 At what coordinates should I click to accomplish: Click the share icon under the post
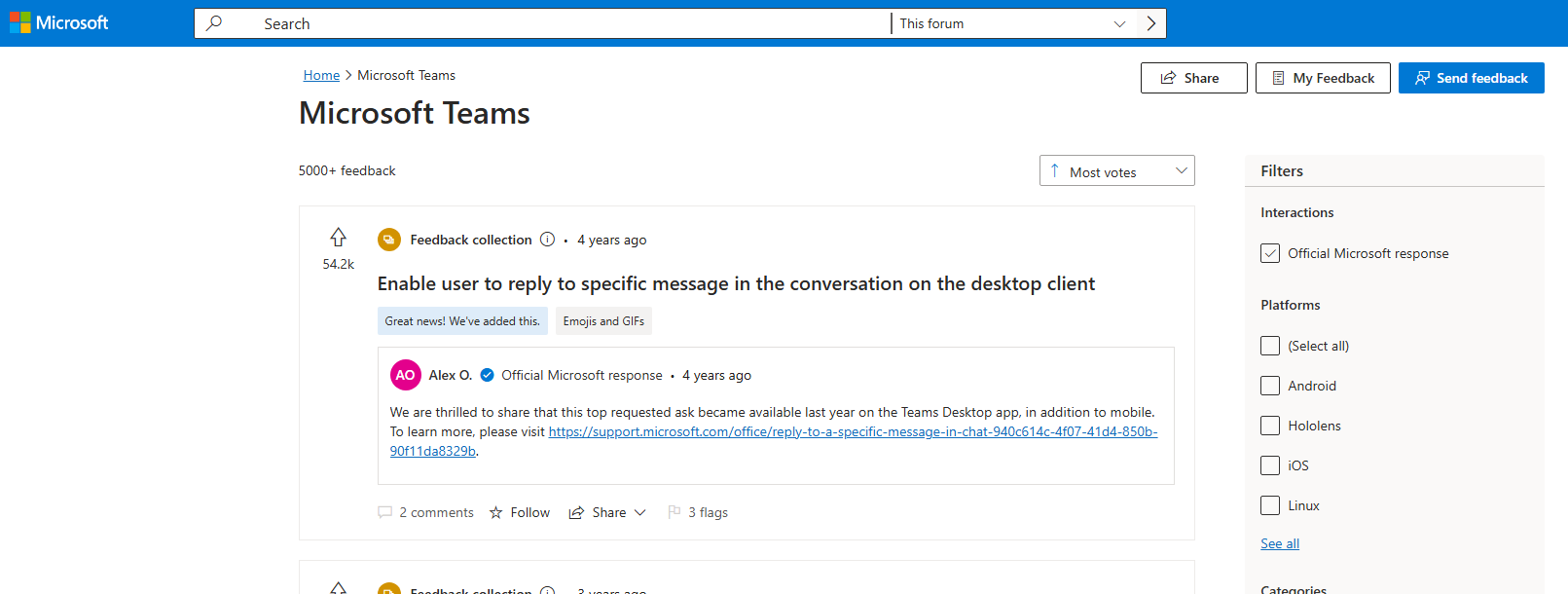click(x=576, y=512)
